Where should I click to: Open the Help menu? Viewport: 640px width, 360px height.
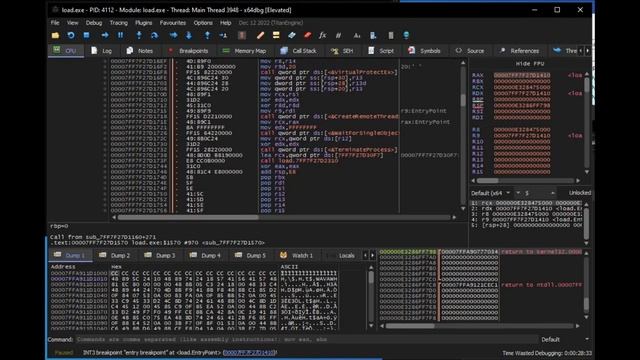click(225, 23)
